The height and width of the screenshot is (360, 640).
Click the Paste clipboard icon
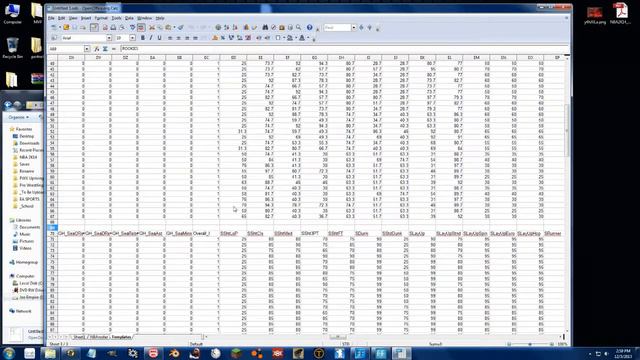point(168,27)
